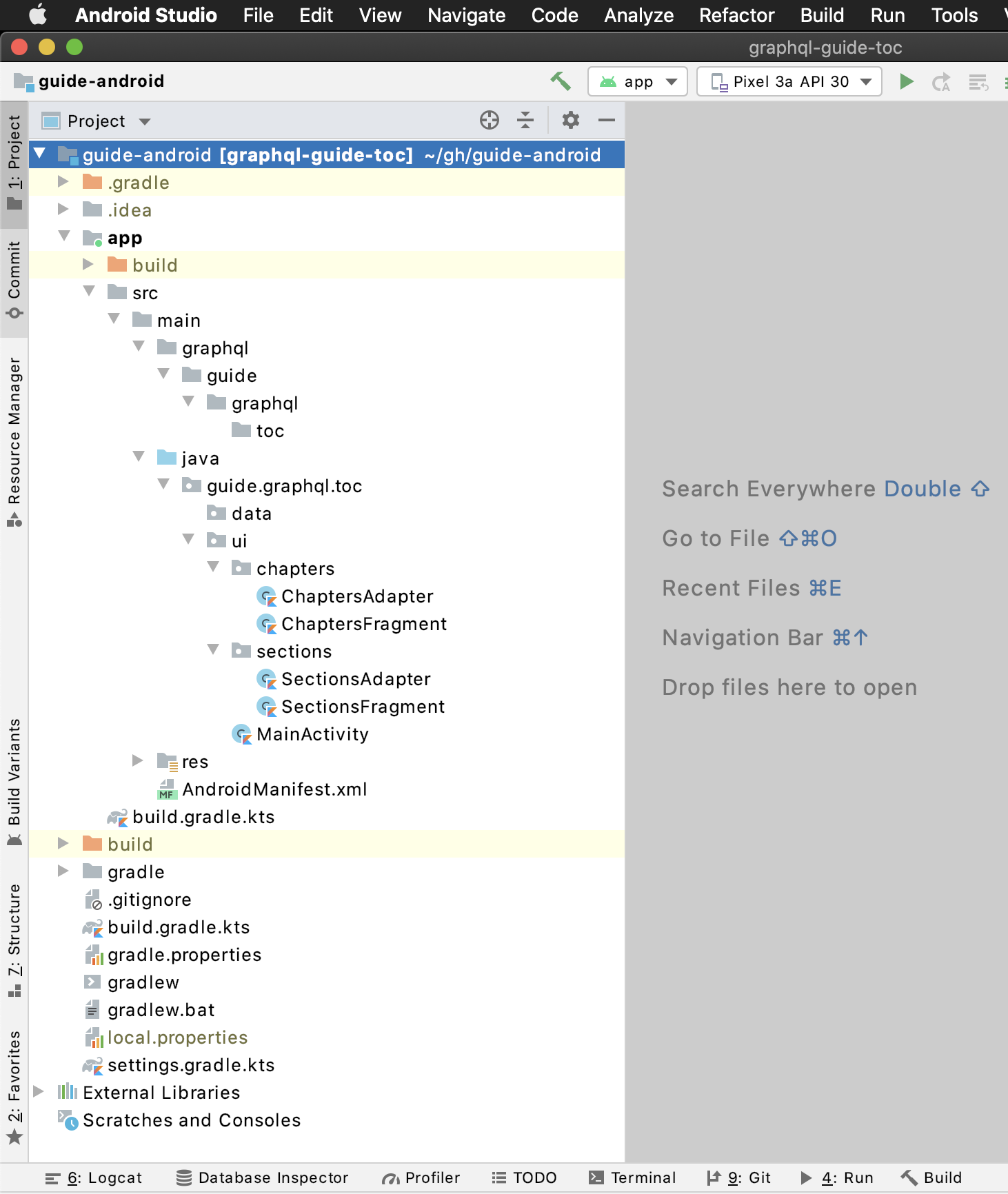Open the Resource Manager tool window
The width and height of the screenshot is (1008, 1194).
(x=14, y=441)
